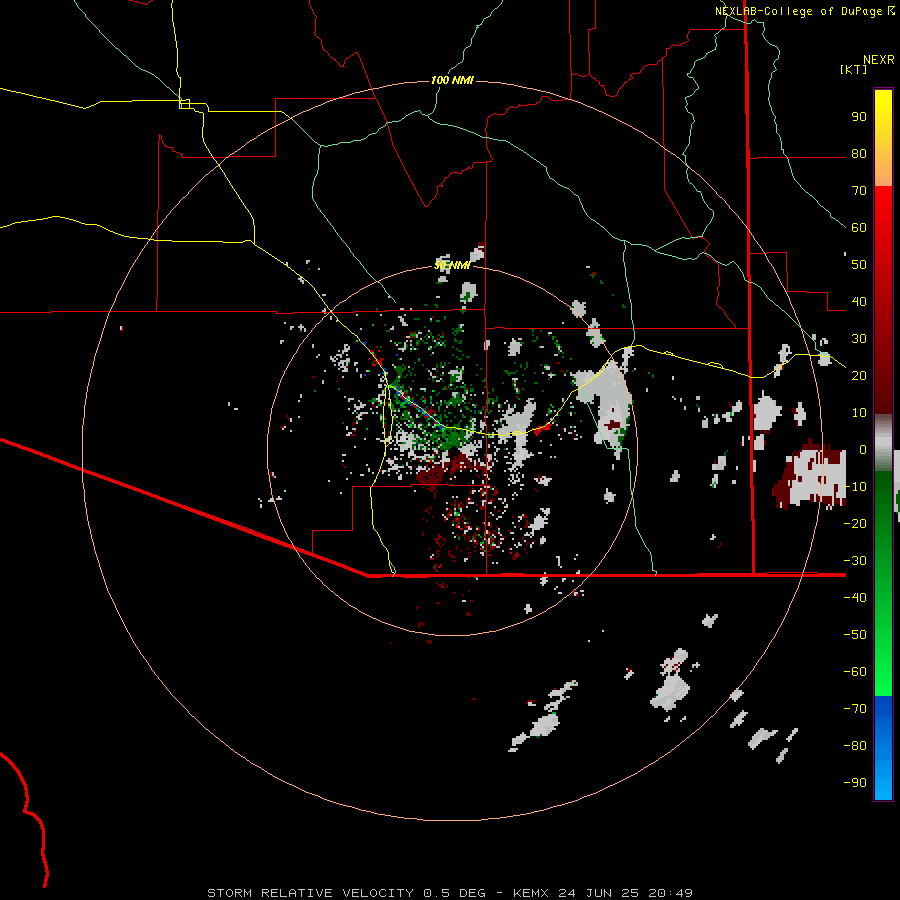Click the 80 value on the velocity legend
Screen dimensions: 900x900
point(859,154)
